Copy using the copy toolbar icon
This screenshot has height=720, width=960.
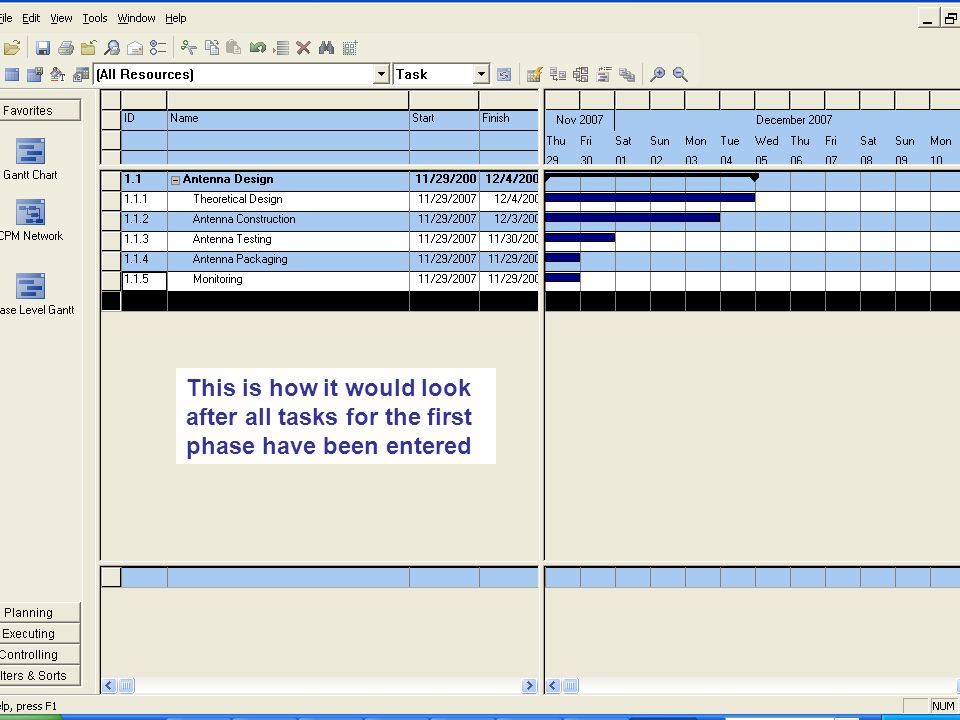tap(212, 47)
